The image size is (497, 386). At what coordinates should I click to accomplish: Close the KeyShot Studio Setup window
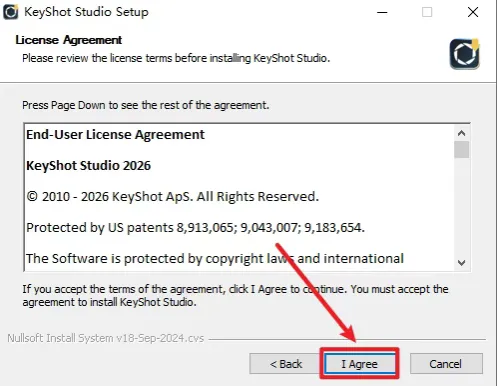click(x=473, y=12)
